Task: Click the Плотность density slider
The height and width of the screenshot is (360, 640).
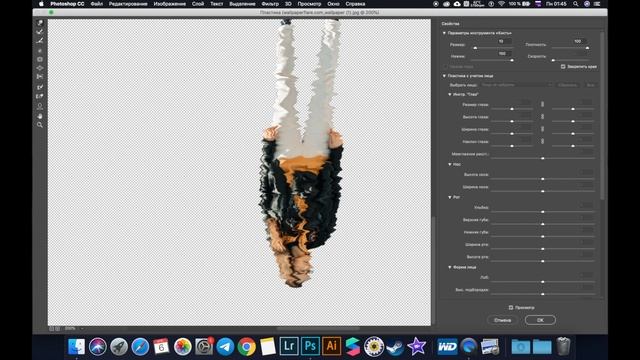Action: click(570, 48)
